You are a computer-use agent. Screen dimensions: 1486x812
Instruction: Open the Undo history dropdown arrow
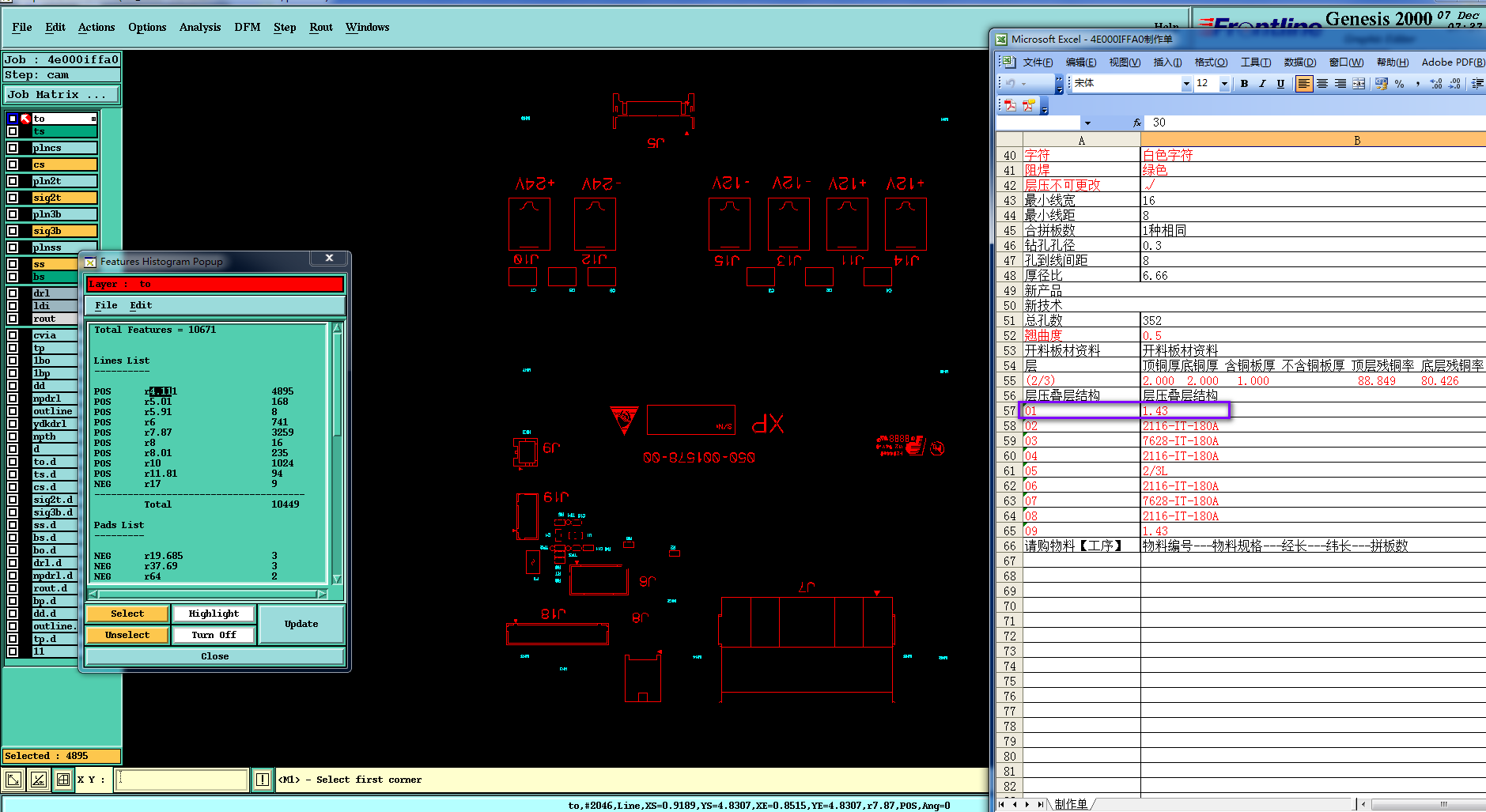[1023, 84]
